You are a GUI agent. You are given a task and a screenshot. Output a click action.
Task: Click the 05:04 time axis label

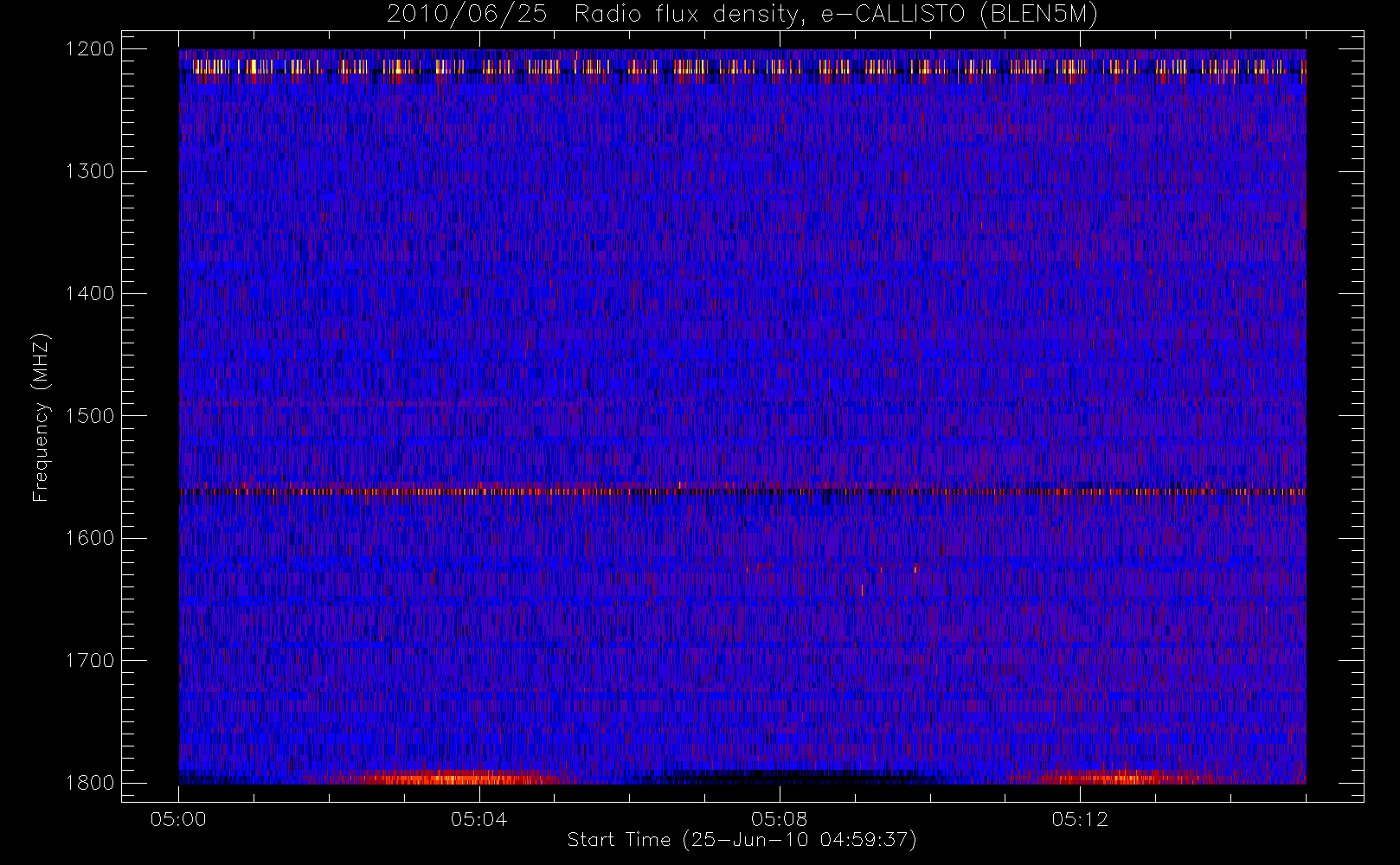tap(478, 819)
